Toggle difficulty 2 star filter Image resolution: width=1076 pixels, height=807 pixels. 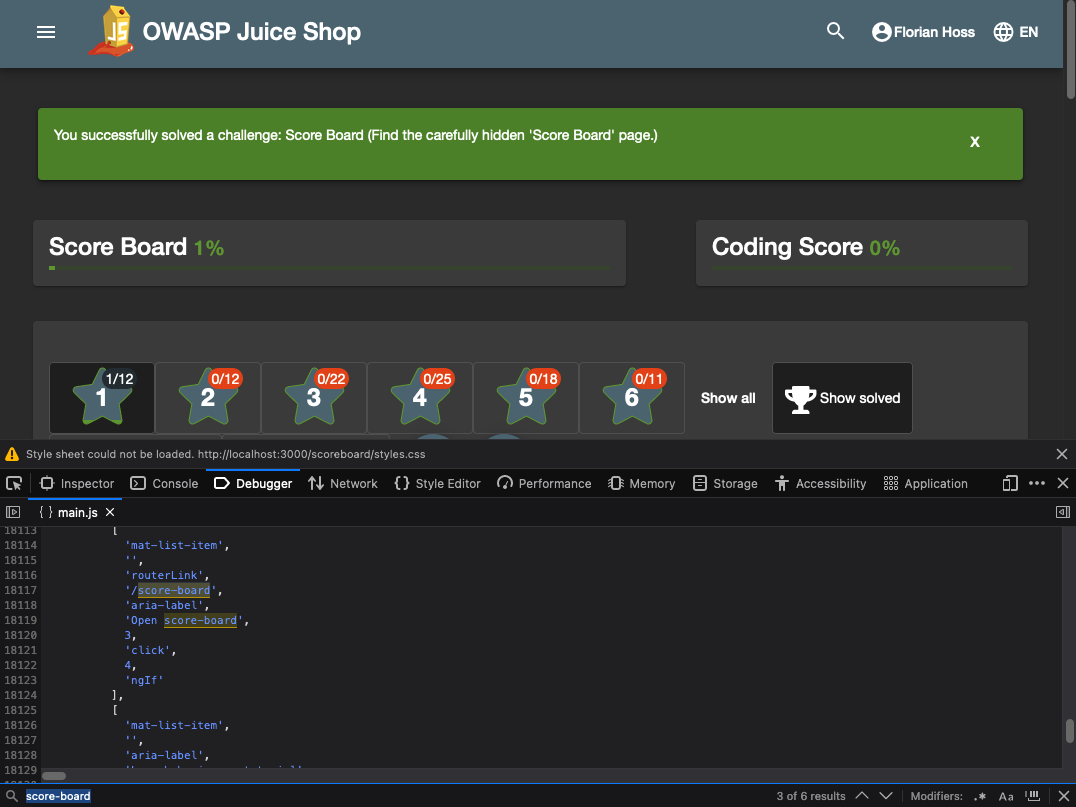pos(208,398)
